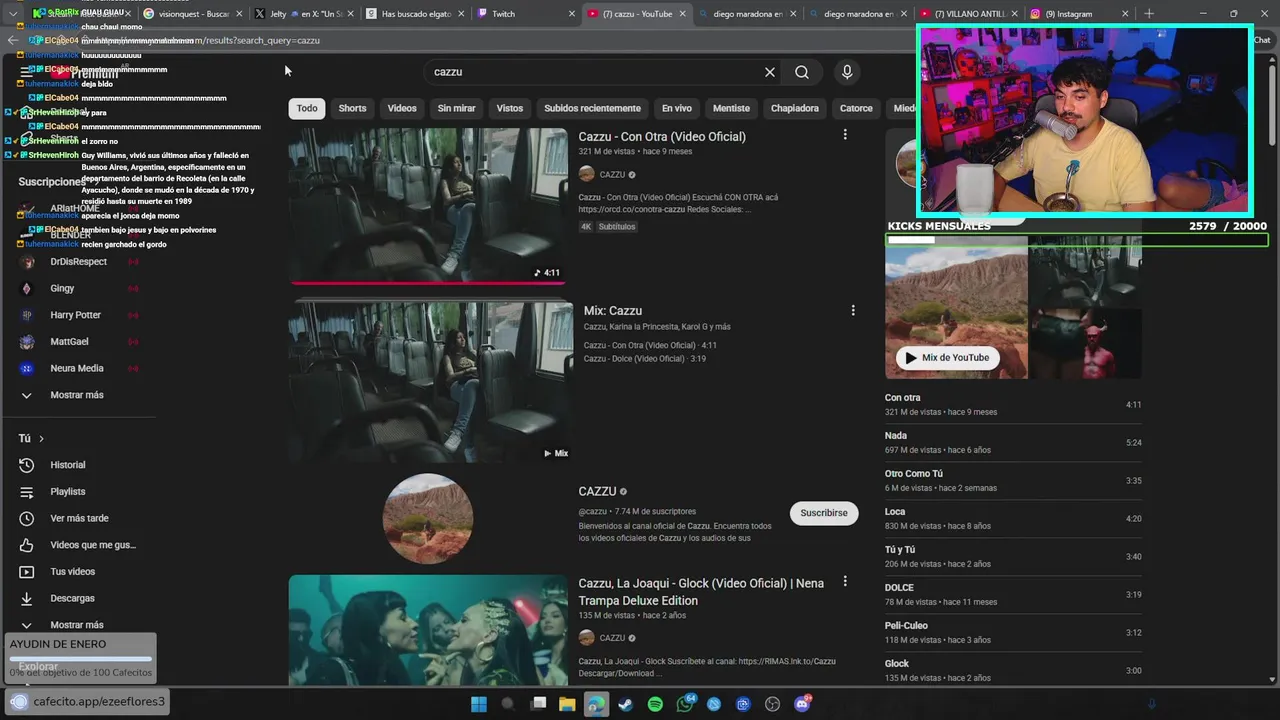
Task: Open the Mix: Cazzu title link
Action: point(613,311)
